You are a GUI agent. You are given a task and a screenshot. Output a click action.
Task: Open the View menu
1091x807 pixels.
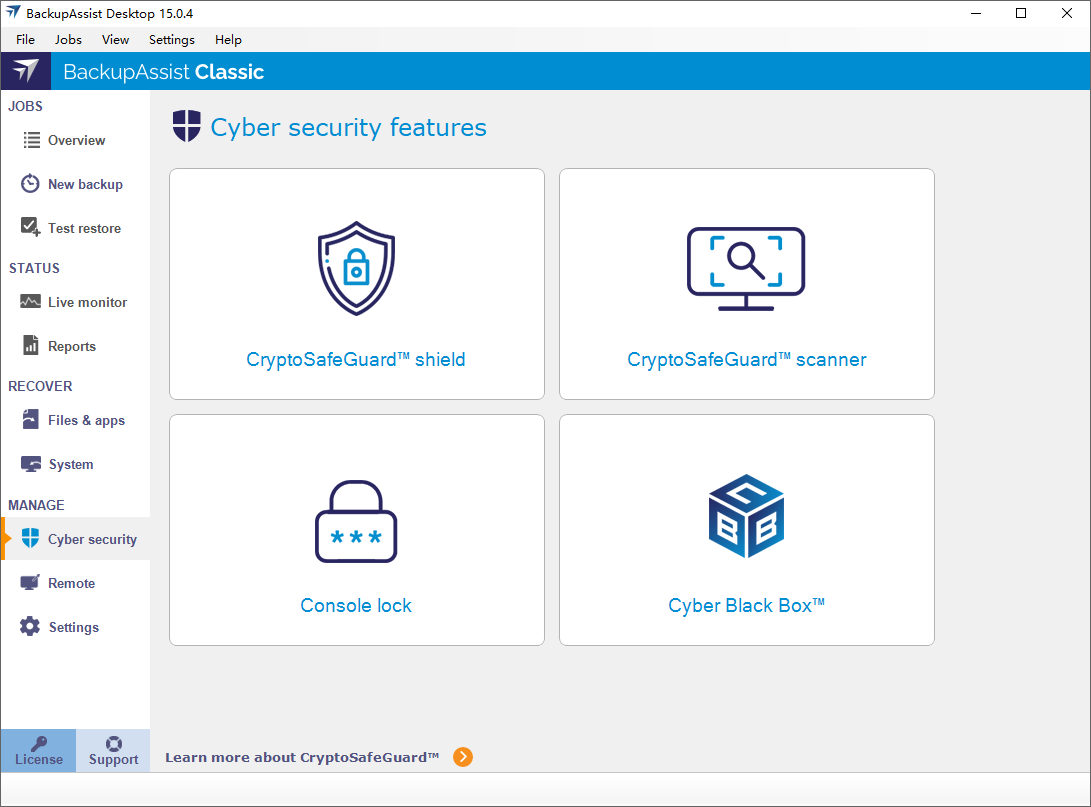(116, 40)
